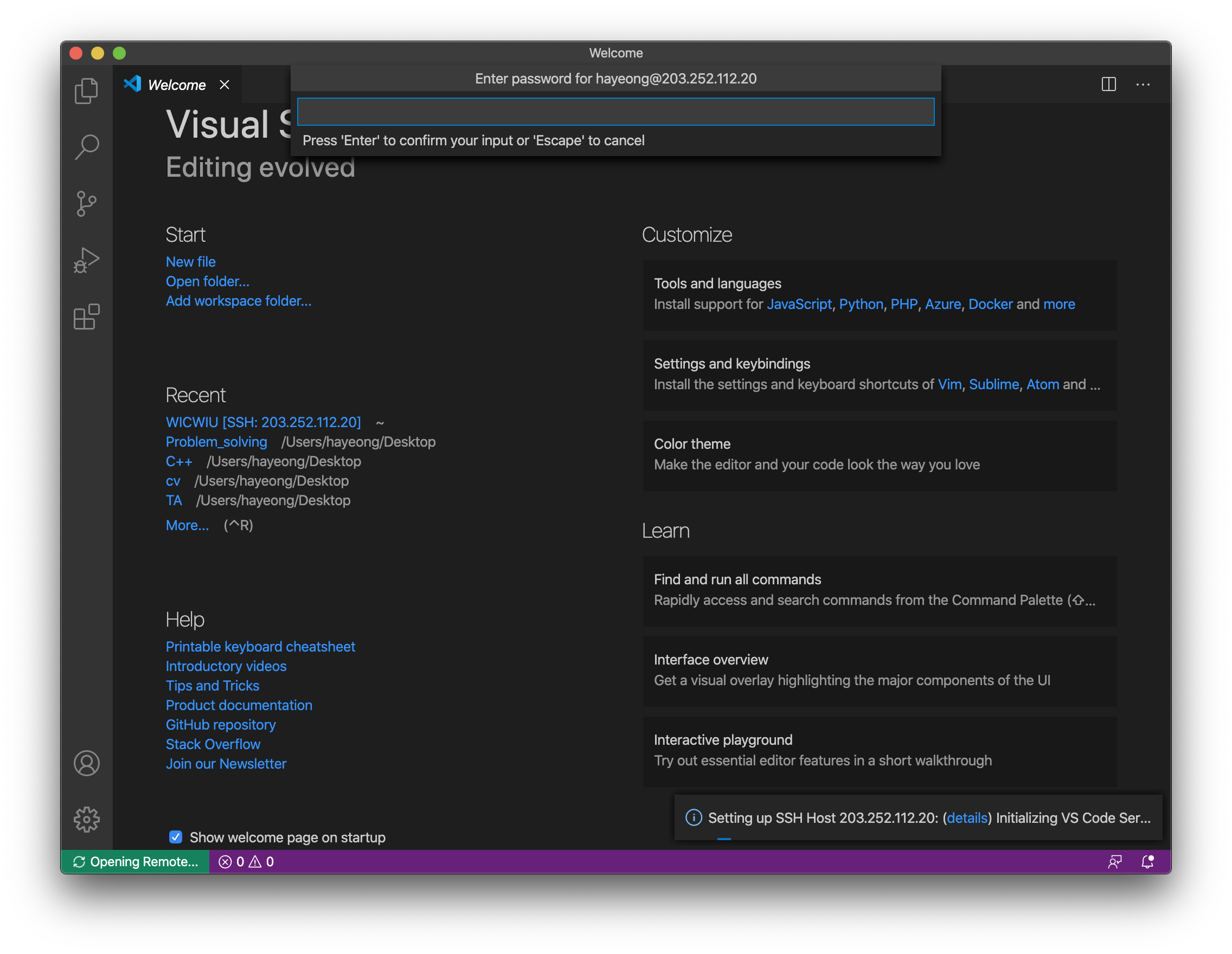The height and width of the screenshot is (954, 1232).
Task: Open the Search view icon
Action: [x=86, y=147]
